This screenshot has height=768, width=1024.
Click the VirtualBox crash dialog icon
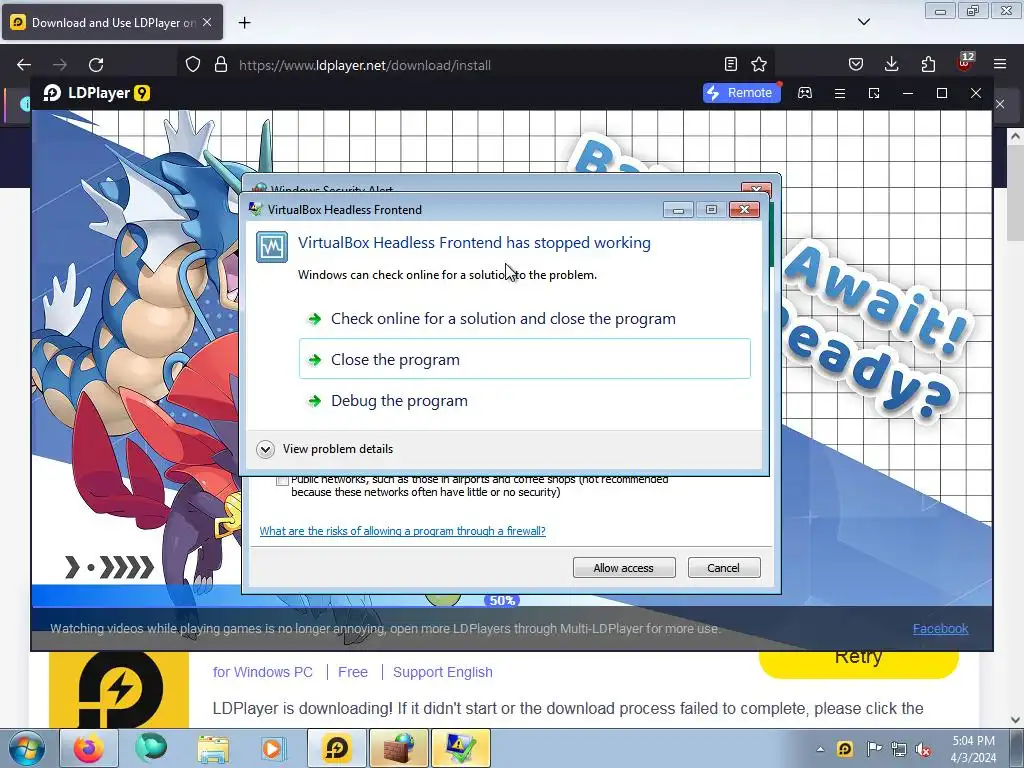click(x=272, y=247)
